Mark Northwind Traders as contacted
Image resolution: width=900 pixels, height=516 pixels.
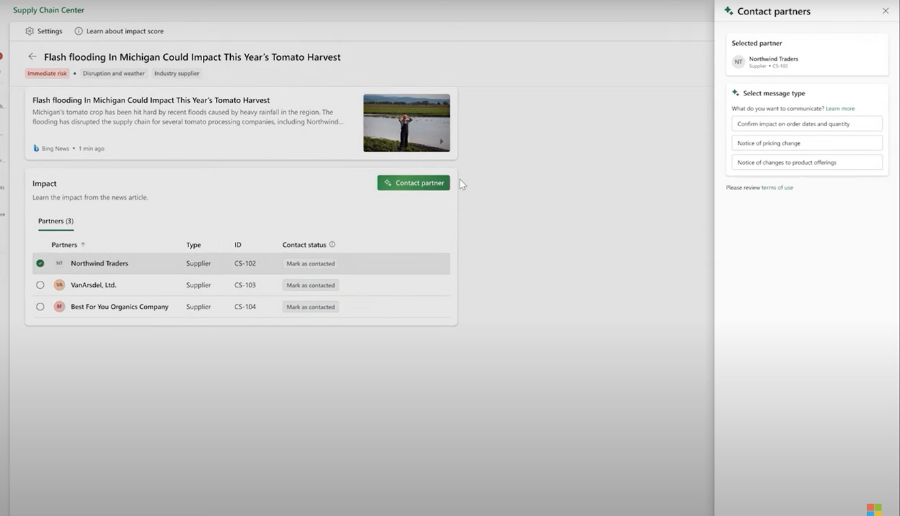[x=310, y=264]
